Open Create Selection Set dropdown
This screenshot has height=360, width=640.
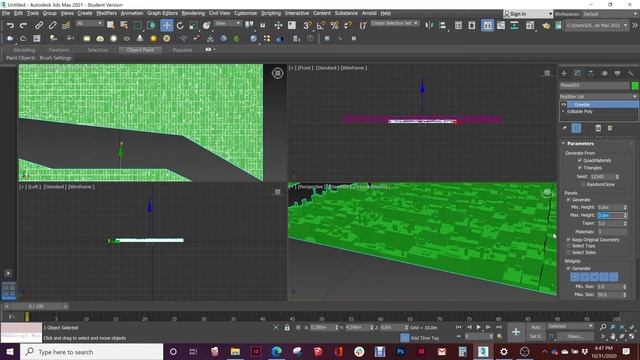(x=395, y=23)
